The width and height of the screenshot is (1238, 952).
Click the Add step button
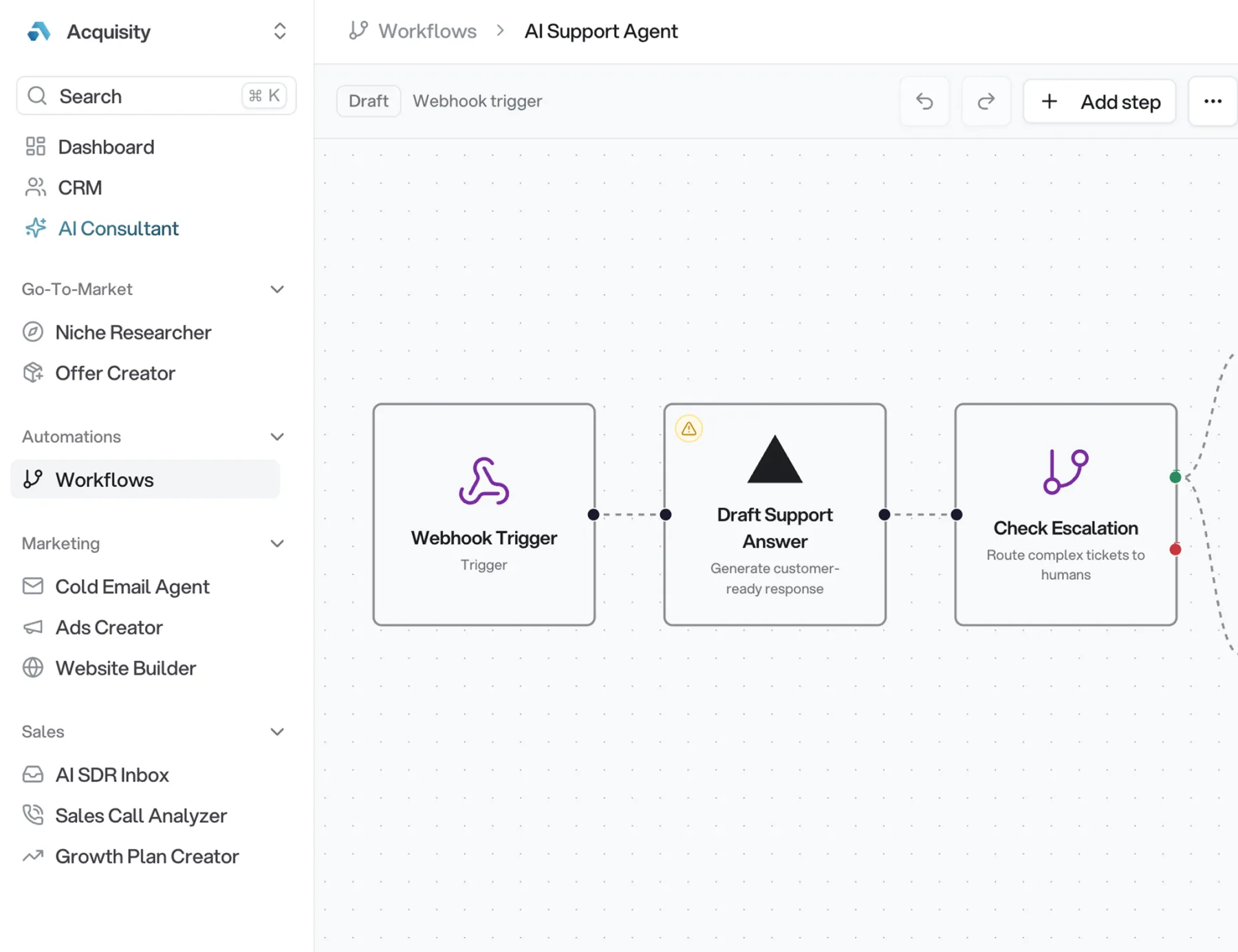click(1099, 101)
